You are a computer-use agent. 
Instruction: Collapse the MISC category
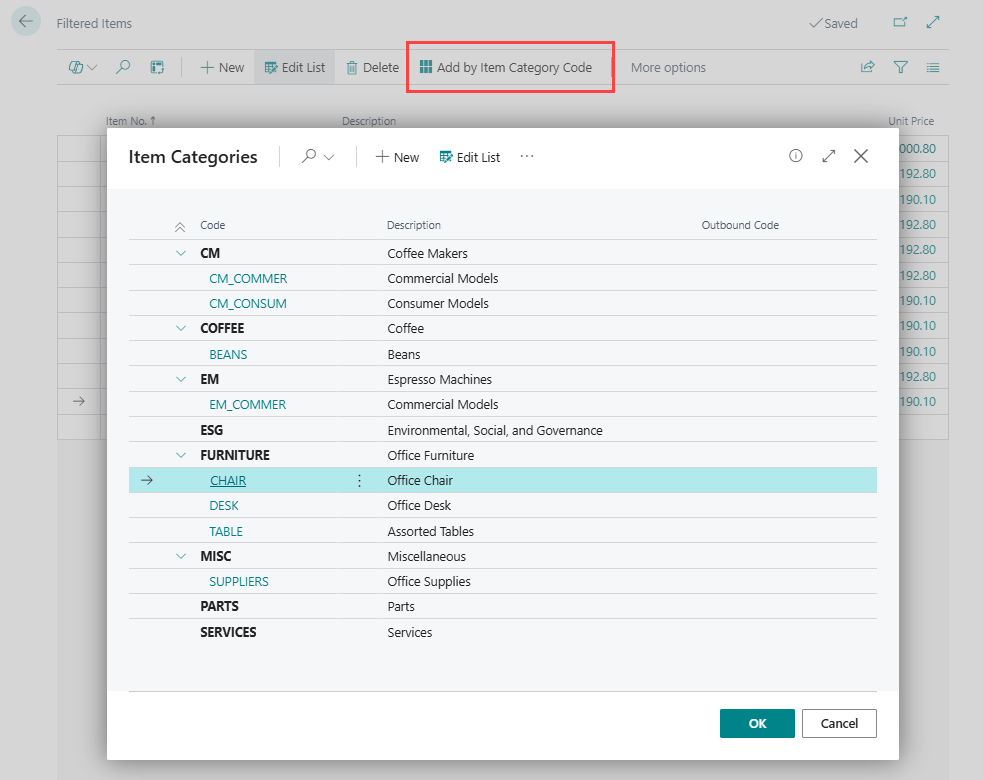click(181, 556)
